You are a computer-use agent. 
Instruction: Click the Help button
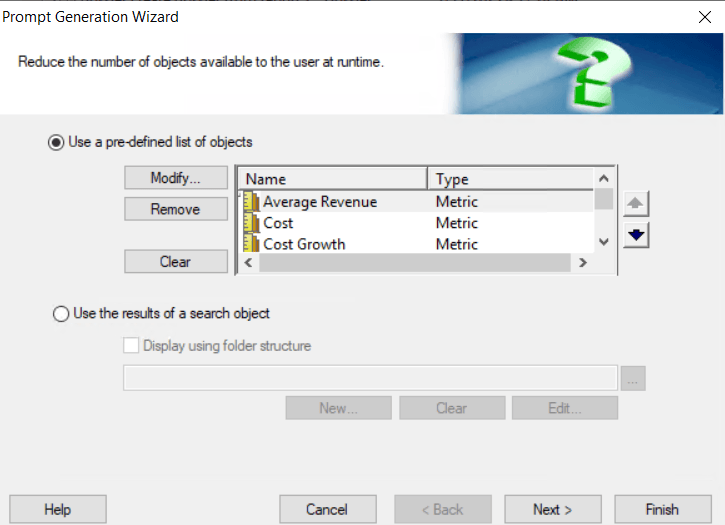click(58, 509)
